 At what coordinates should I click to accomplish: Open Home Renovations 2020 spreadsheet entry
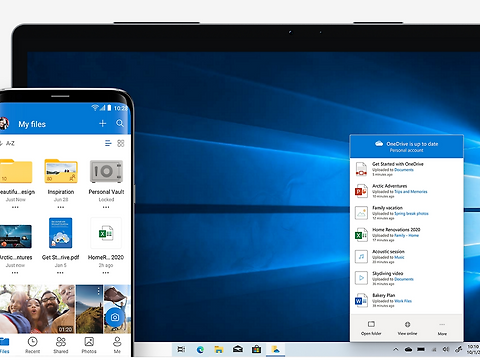(x=407, y=235)
